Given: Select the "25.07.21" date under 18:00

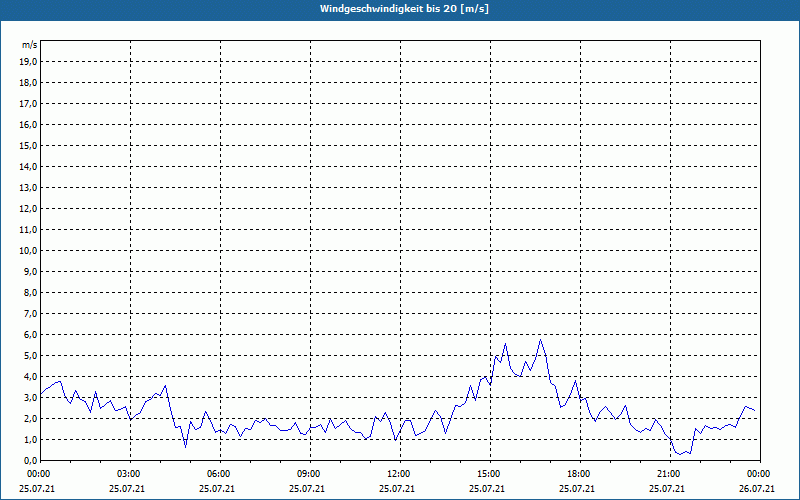Looking at the screenshot, I should [577, 489].
